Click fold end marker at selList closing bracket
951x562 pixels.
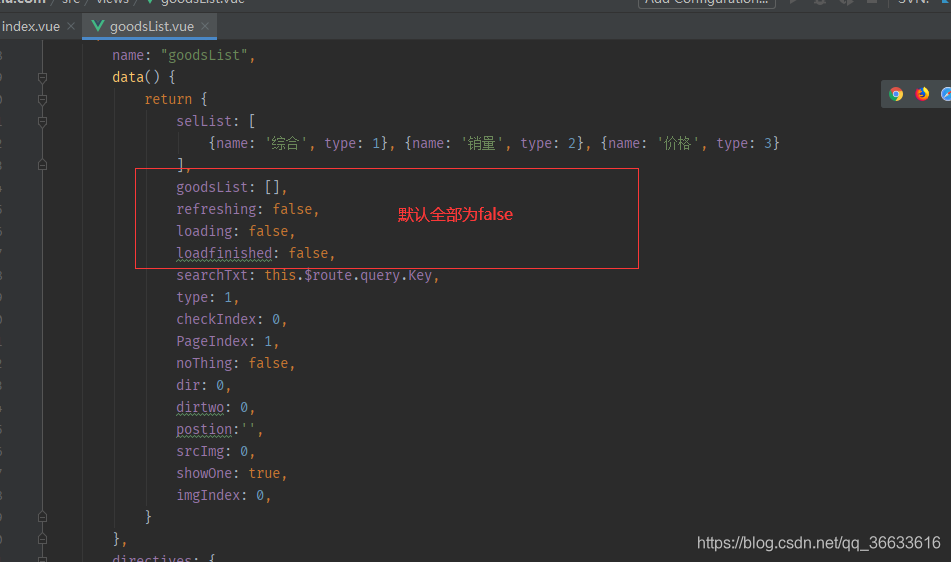click(x=42, y=165)
